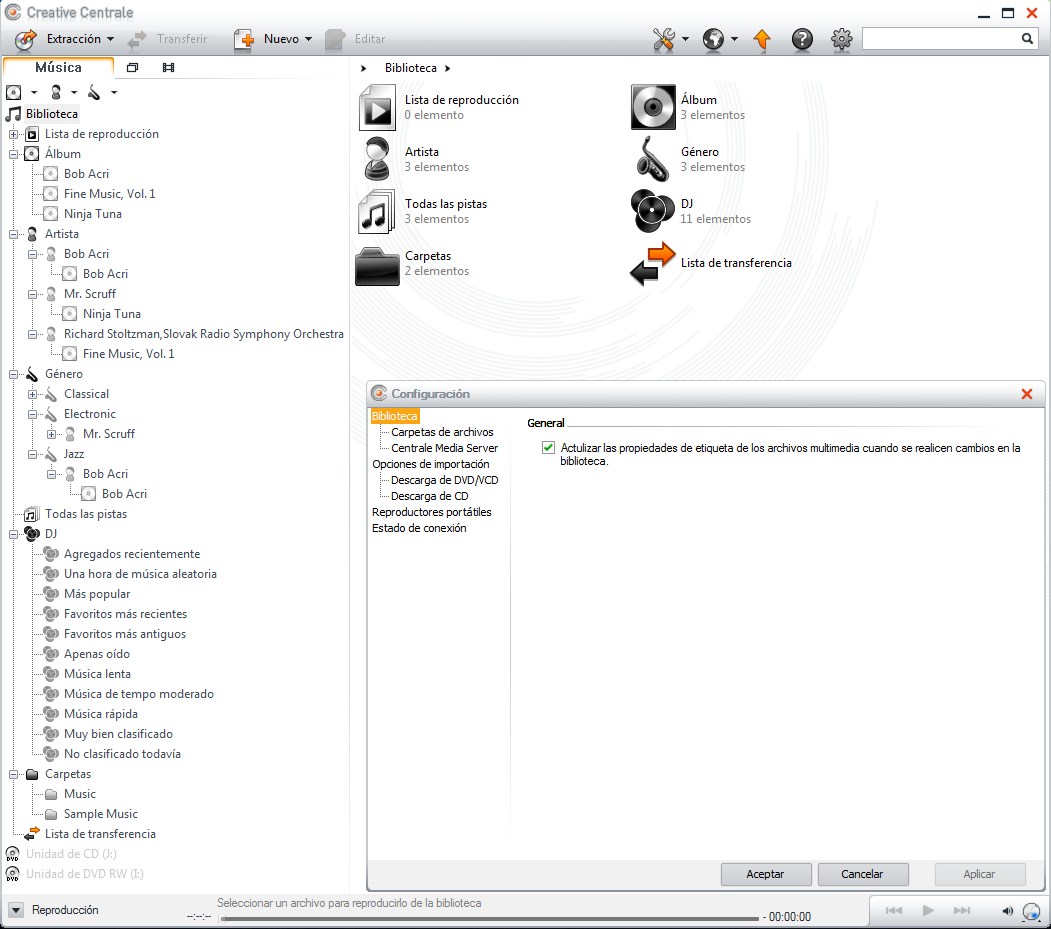Click the search input field
The height and width of the screenshot is (929, 1051).
940,39
